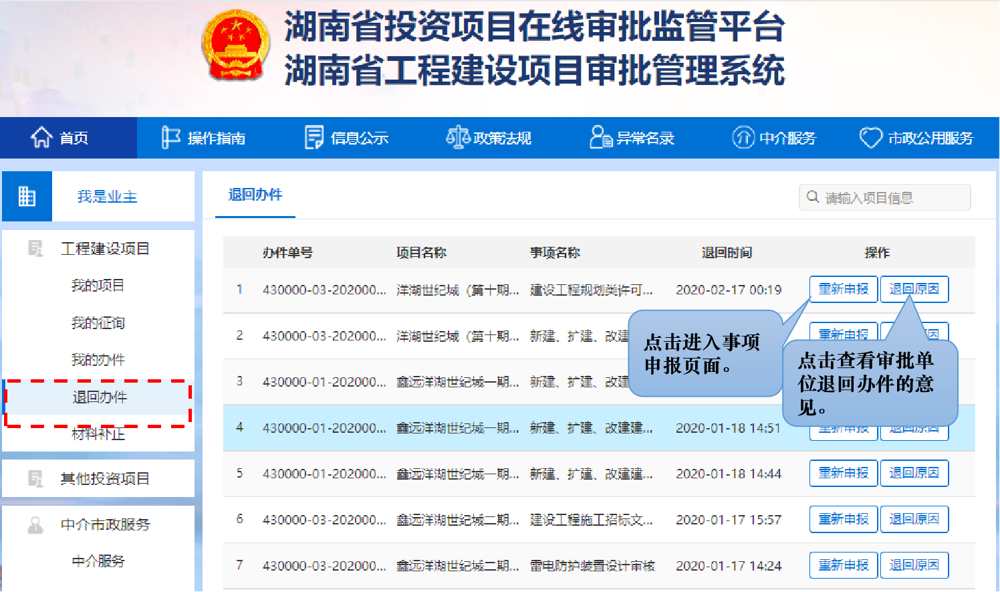Click the 中介服务 circle icon
1000x592 pixels.
(x=743, y=138)
